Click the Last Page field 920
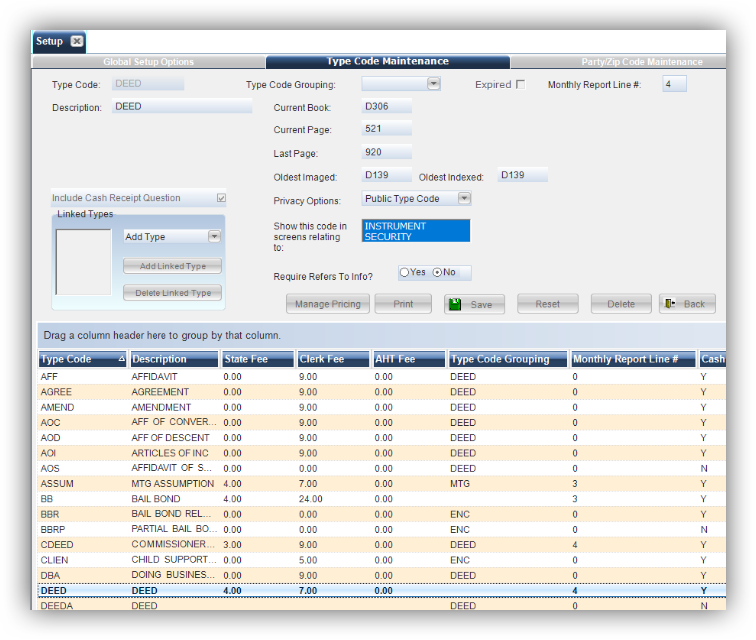 click(387, 152)
